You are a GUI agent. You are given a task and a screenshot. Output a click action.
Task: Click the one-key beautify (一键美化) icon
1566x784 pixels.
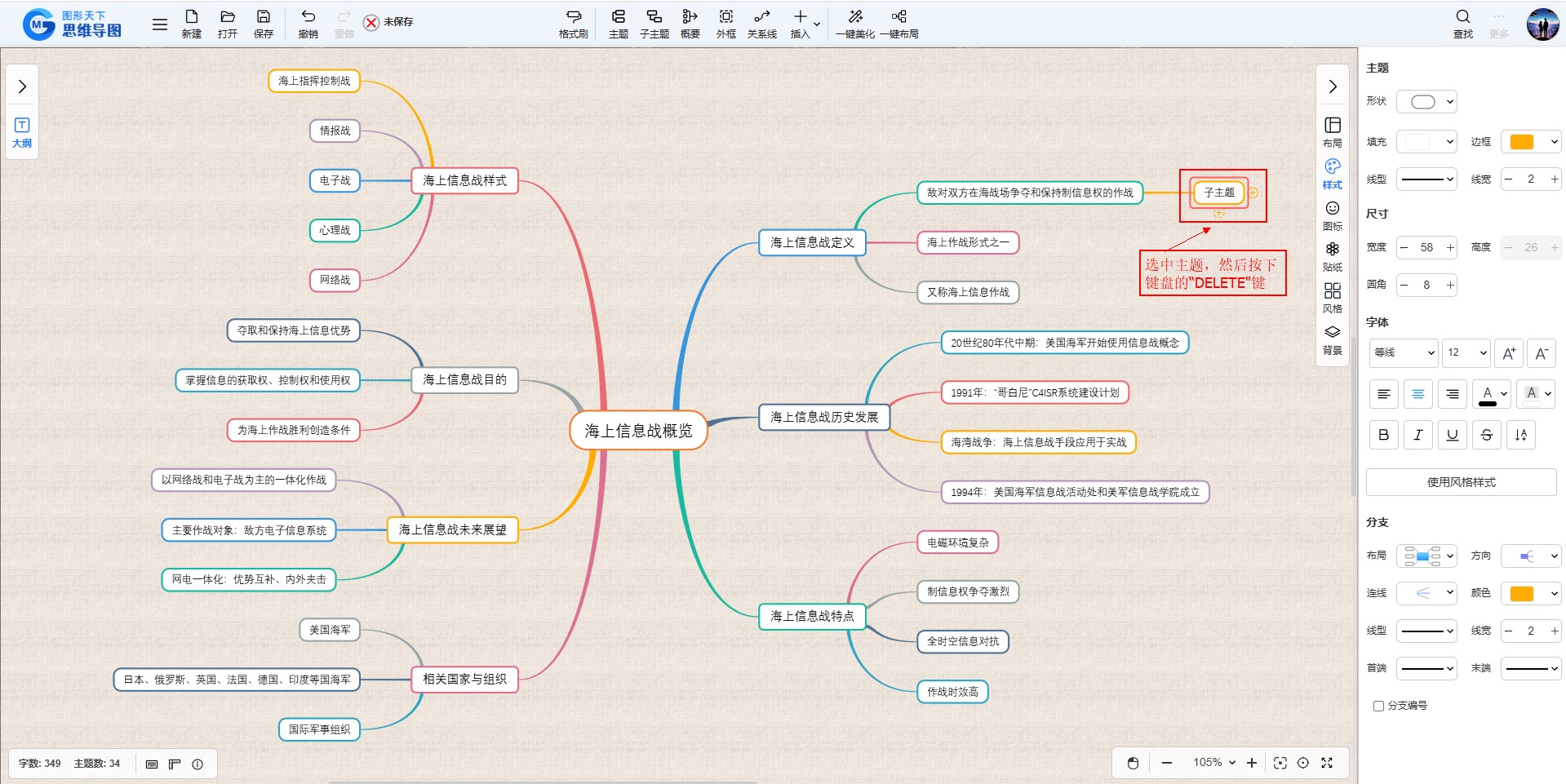click(x=854, y=23)
